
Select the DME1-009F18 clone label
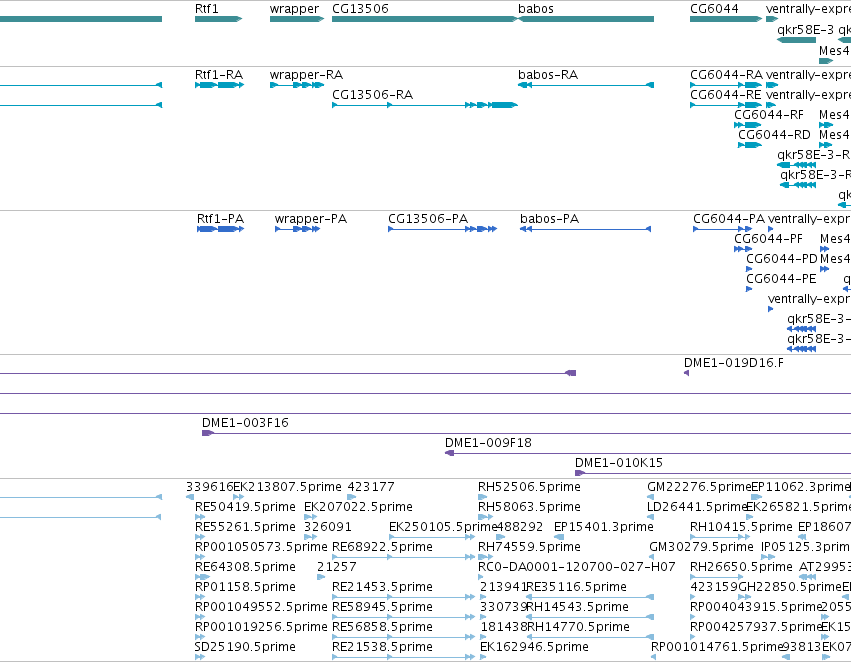pos(488,443)
